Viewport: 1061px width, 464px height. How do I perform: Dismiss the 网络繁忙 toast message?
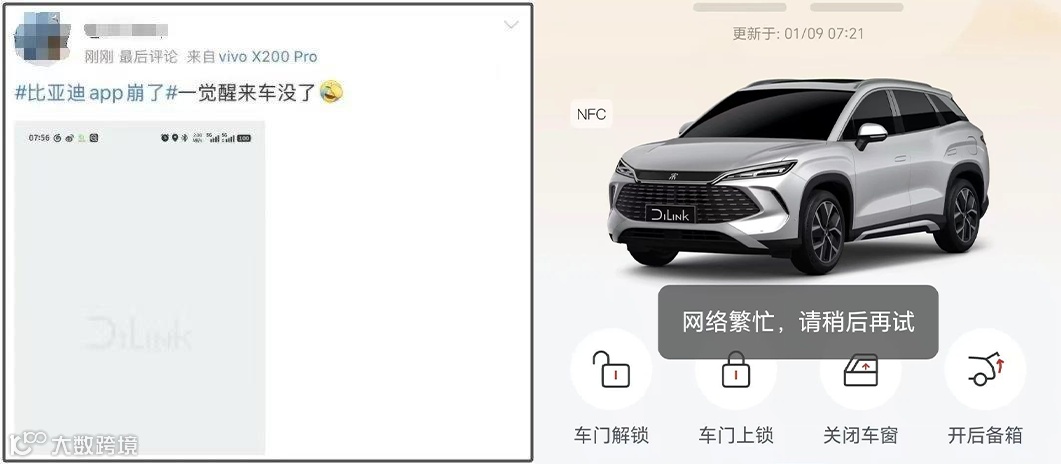(798, 322)
